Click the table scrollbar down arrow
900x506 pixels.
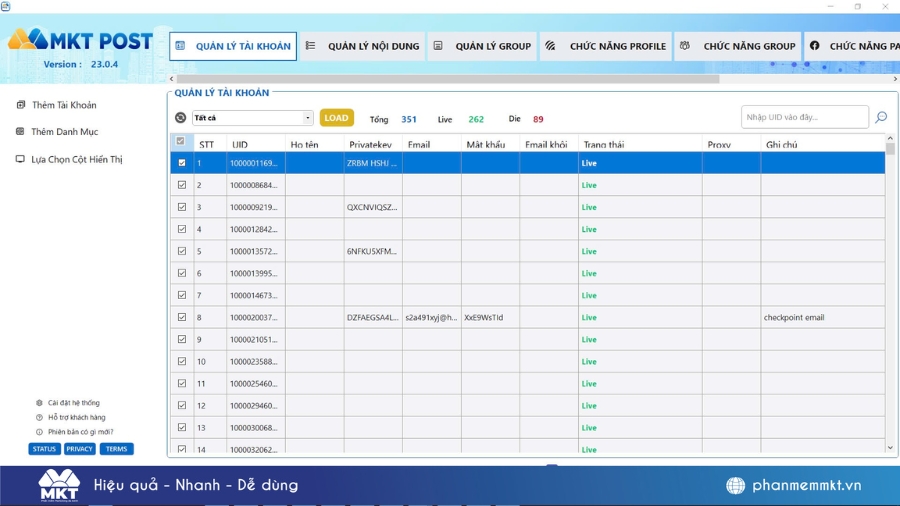(890, 448)
